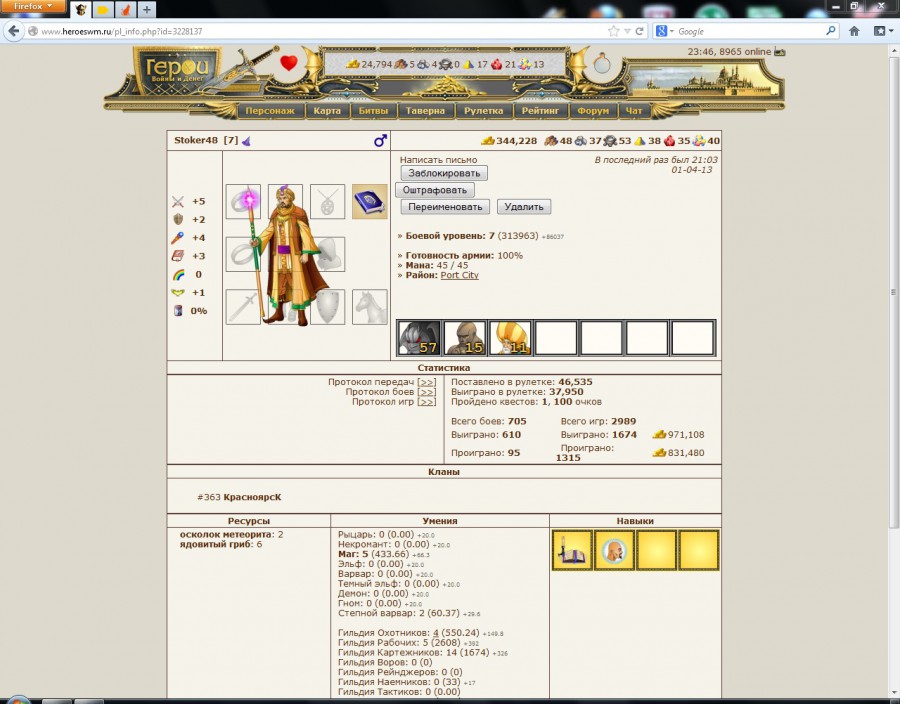Click the mana potion flask icon
This screenshot has width=900, height=704.
(602, 63)
